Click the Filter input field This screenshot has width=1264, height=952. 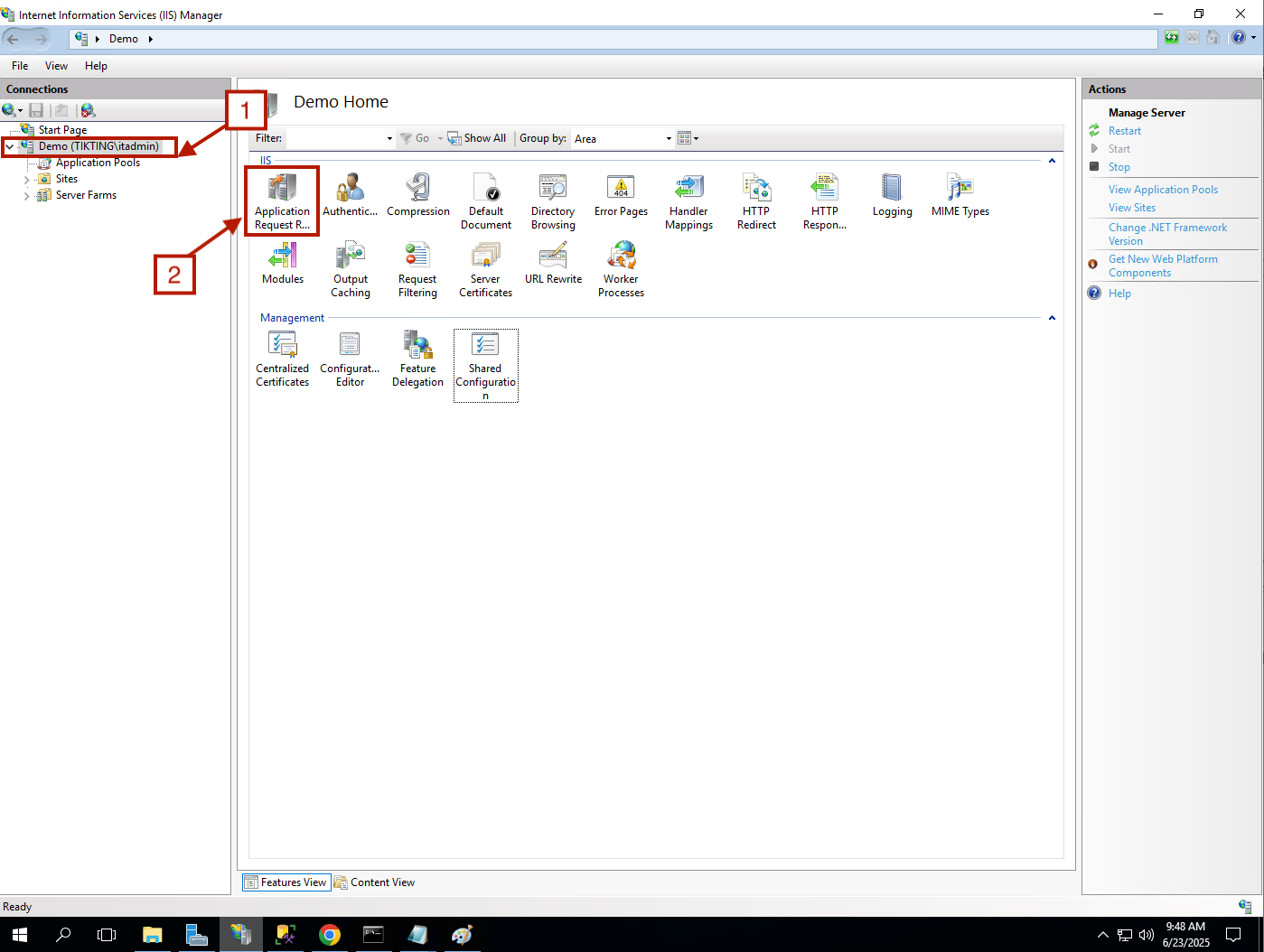pos(334,139)
